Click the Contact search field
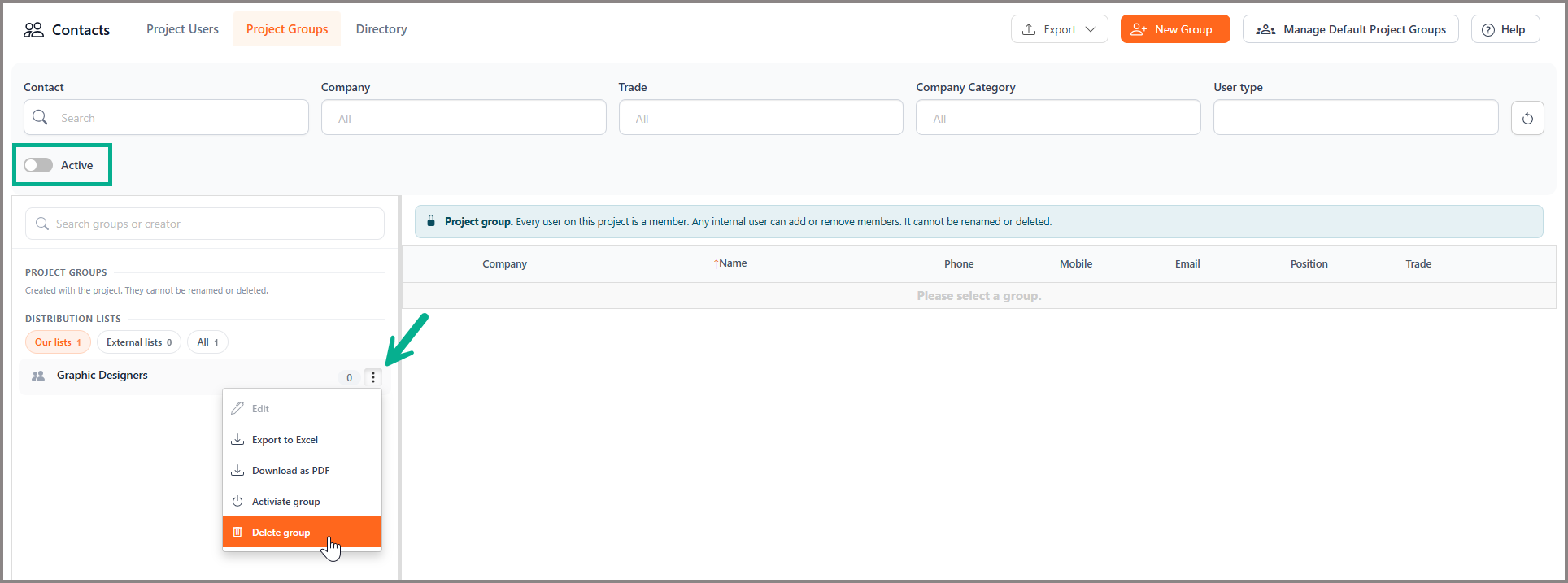Viewport: 1568px width, 583px height. 166,118
